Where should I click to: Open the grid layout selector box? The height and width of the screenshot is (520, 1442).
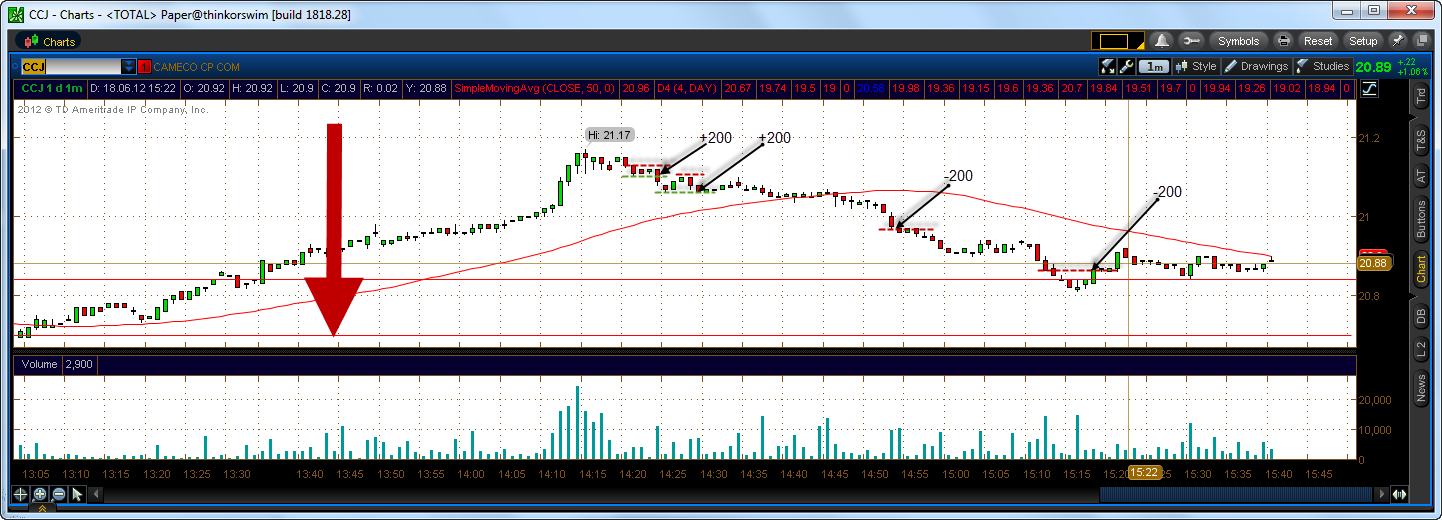point(1118,41)
